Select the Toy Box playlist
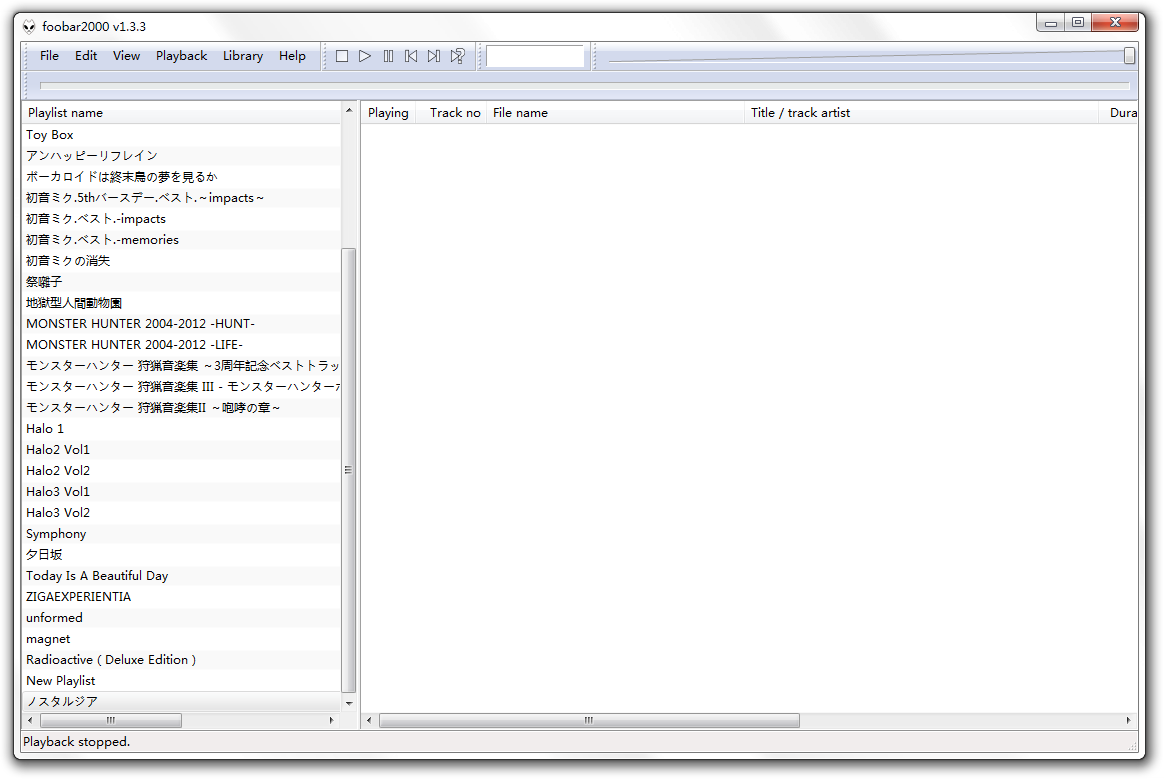 click(182, 135)
